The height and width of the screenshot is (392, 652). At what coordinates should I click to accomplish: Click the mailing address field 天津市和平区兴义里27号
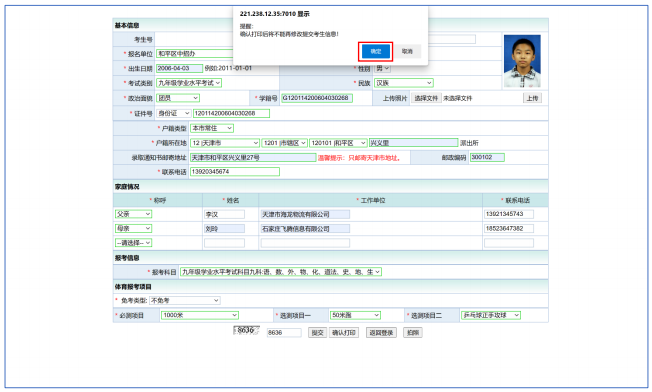[x=253, y=158]
